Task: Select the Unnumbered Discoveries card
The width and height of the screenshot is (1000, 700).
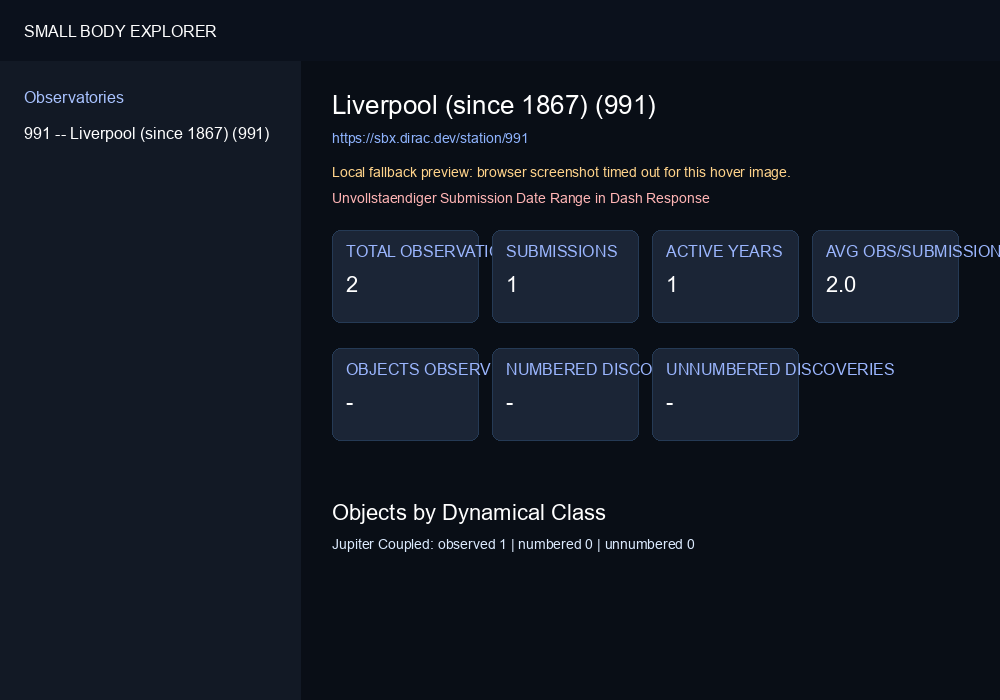Action: click(x=726, y=395)
